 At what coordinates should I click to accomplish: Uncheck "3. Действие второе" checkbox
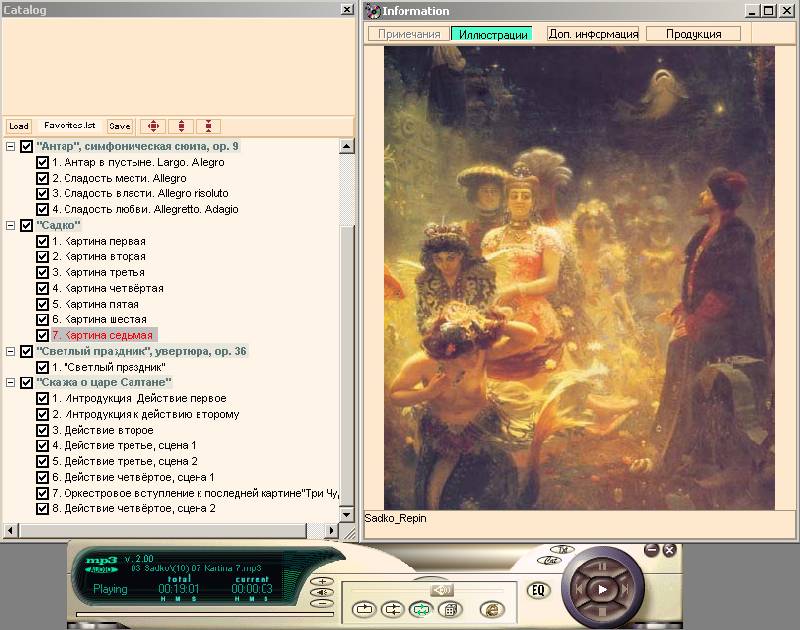click(42, 430)
